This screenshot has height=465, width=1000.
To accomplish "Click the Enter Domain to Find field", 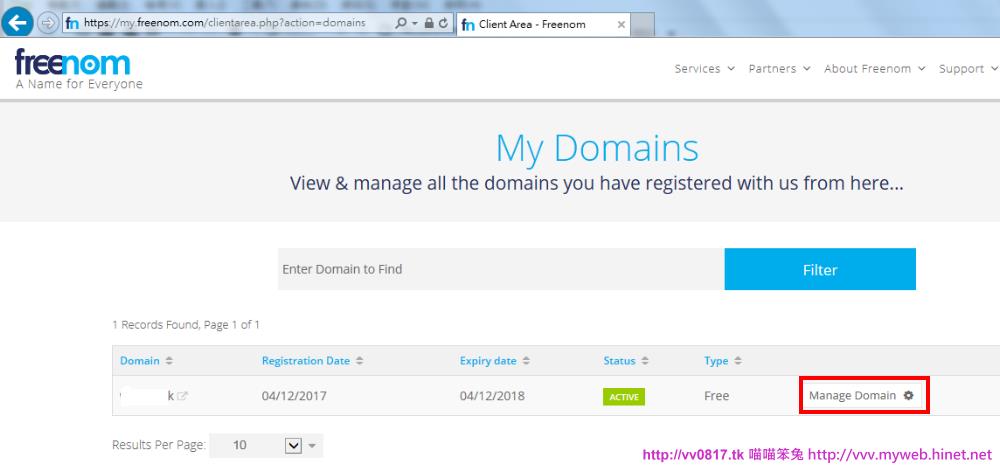I will coord(501,269).
